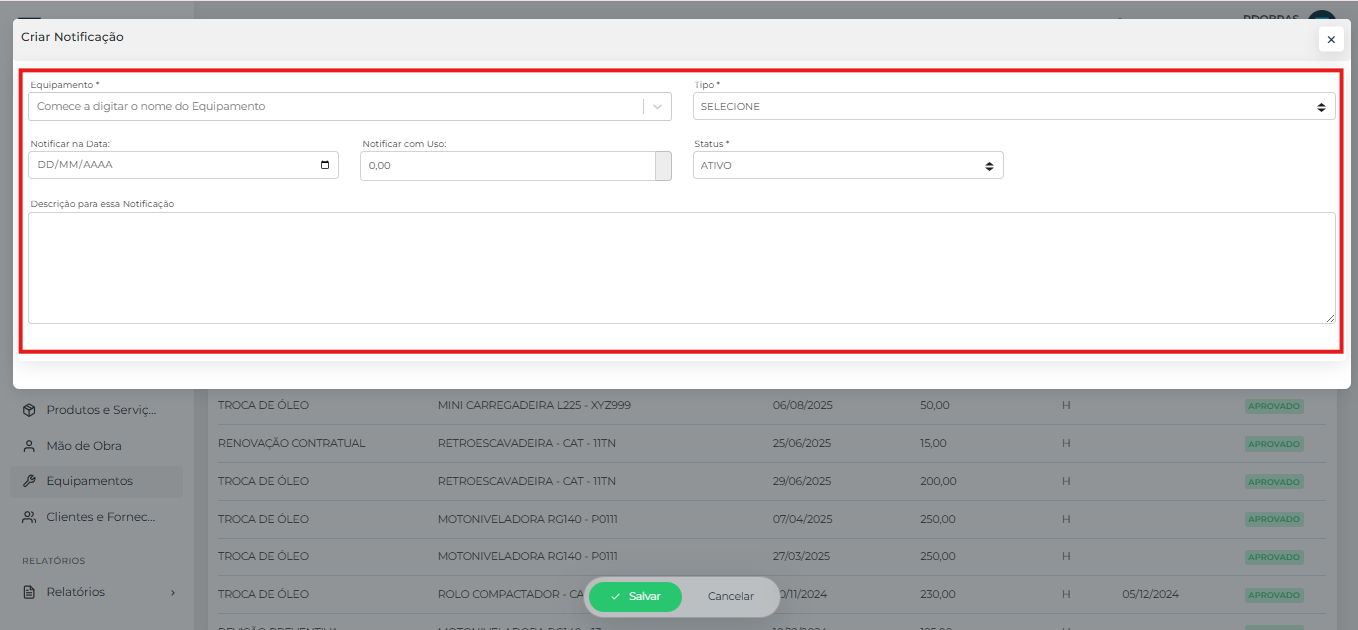Image resolution: width=1358 pixels, height=630 pixels.
Task: Open the Status ATIVO dropdown
Action: 847,166
